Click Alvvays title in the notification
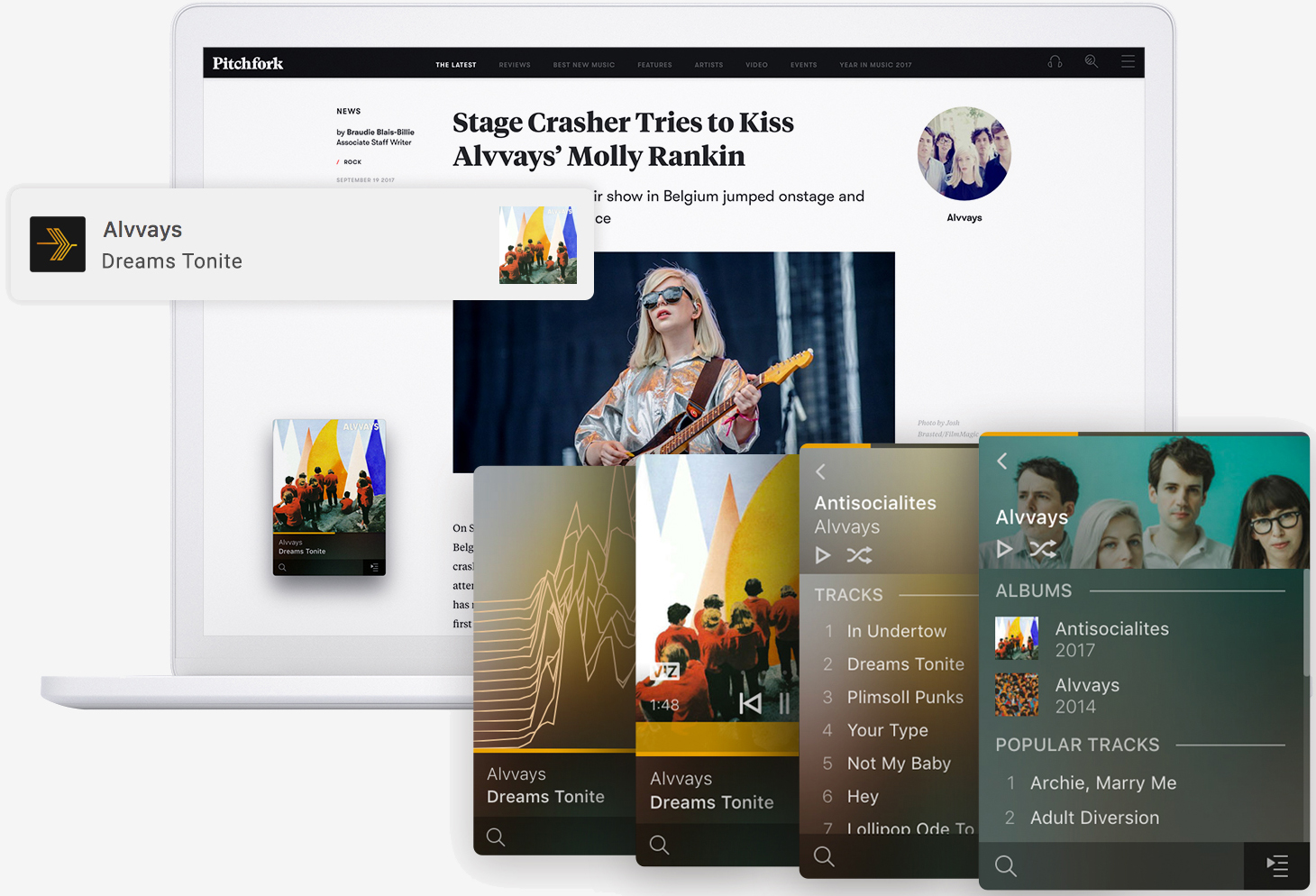The height and width of the screenshot is (896, 1316). click(142, 230)
